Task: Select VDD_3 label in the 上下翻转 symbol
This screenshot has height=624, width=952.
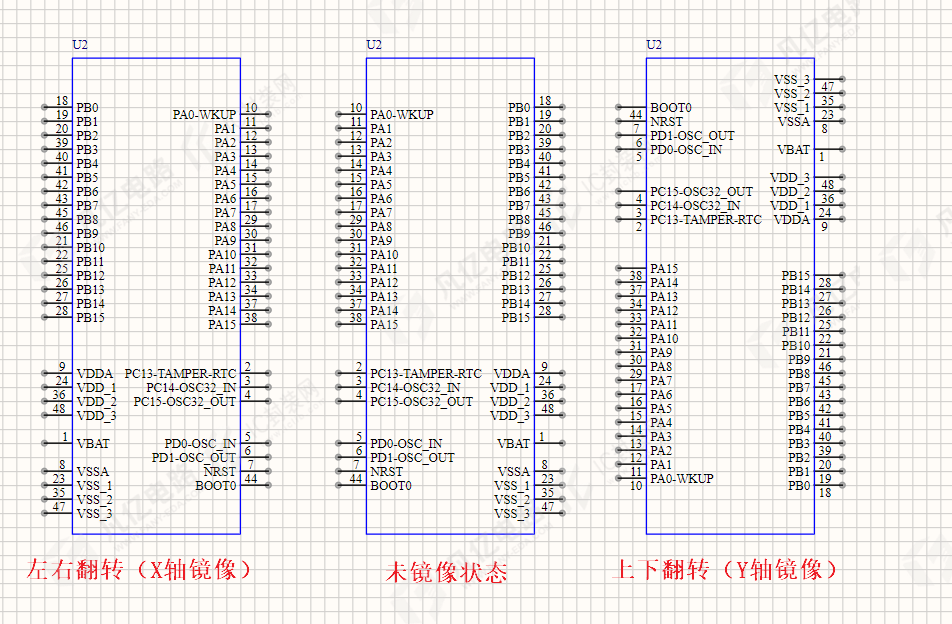Action: (790, 178)
